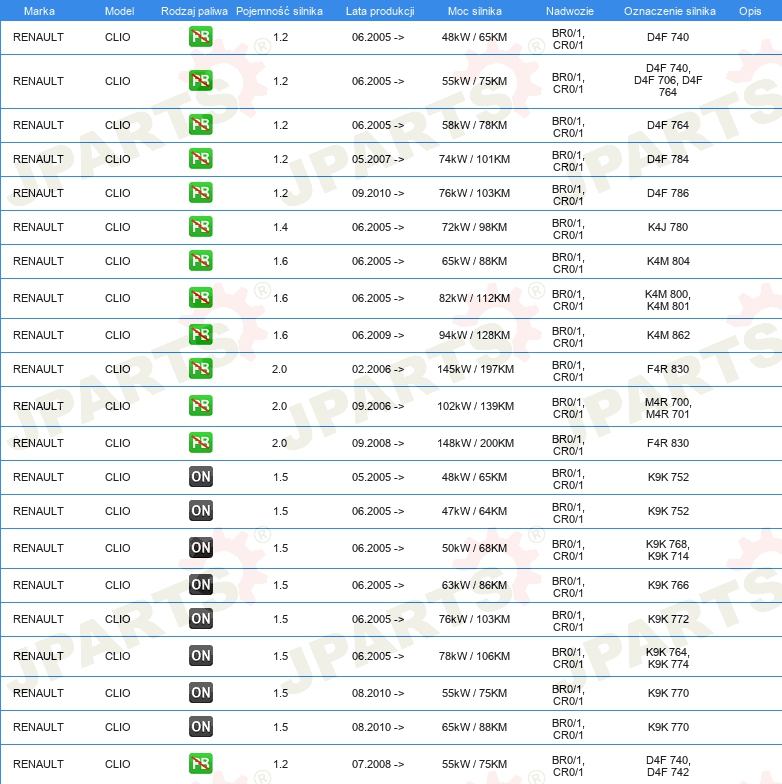
Task: Click the PB icon in K4M 862 row
Action: point(200,335)
